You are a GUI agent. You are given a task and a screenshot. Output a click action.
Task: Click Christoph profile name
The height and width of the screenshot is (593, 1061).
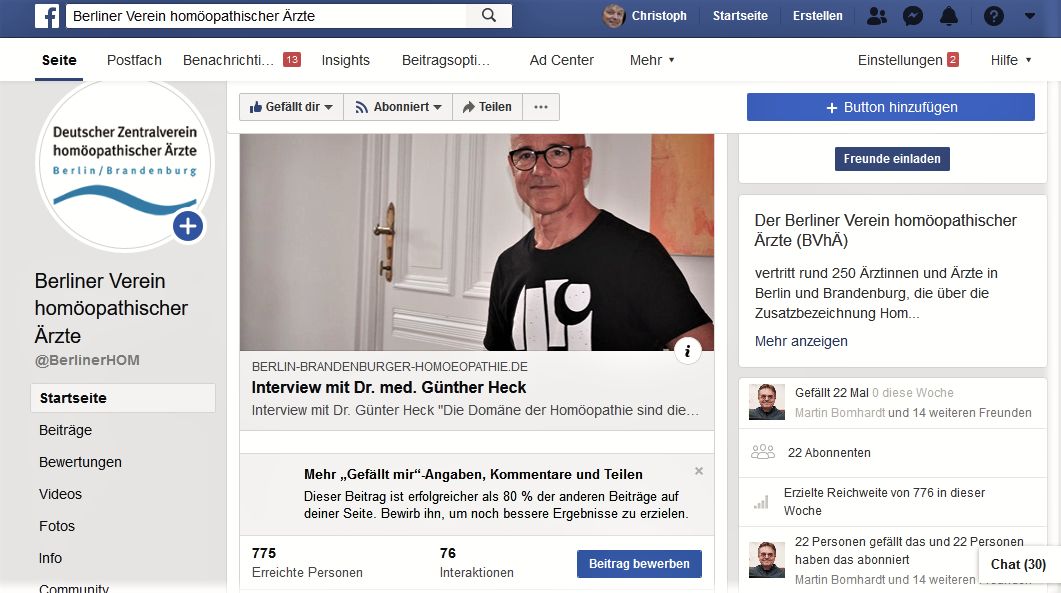(658, 16)
